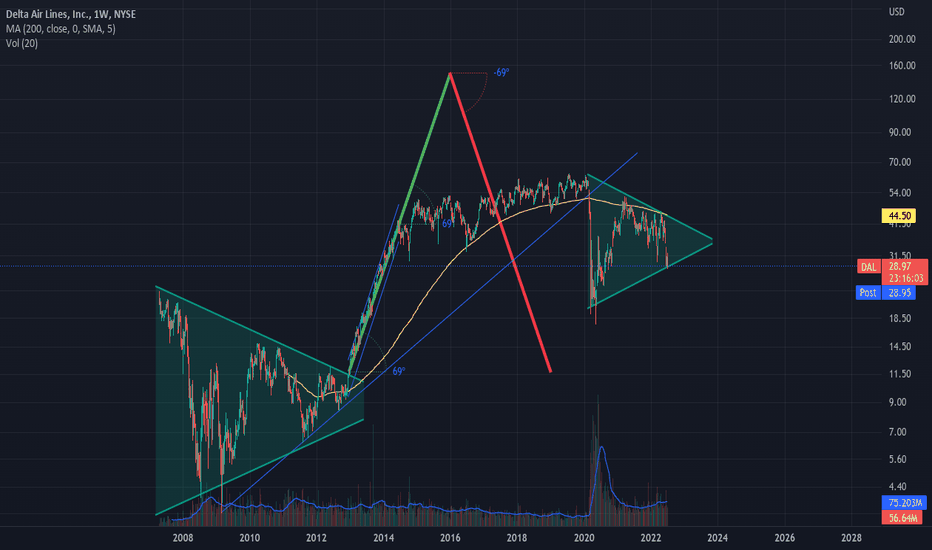Click the 200.00 price axis label
This screenshot has width=932, height=550.
pyautogui.click(x=902, y=39)
